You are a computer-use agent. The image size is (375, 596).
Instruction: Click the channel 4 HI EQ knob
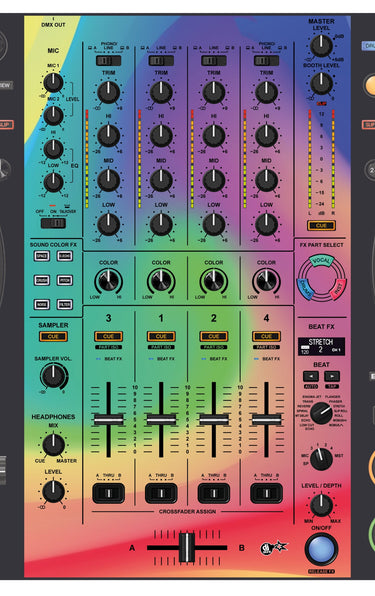(266, 136)
